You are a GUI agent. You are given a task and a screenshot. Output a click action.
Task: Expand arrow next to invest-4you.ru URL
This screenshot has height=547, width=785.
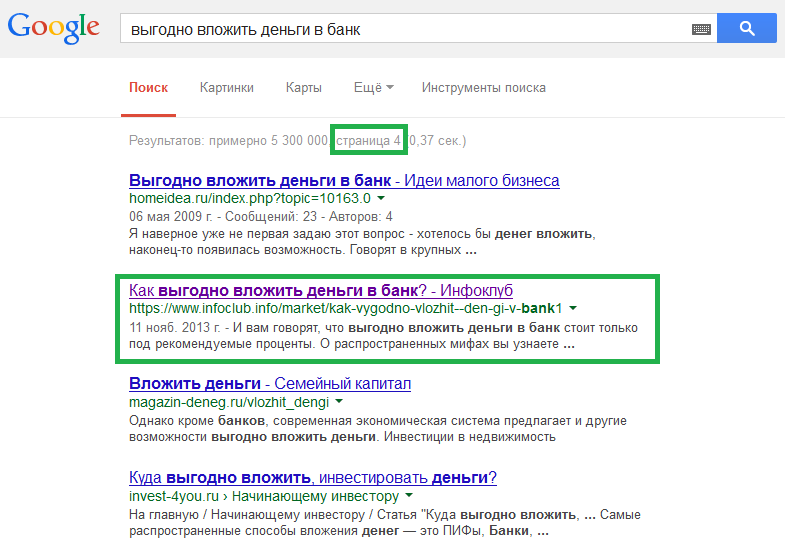tap(409, 495)
